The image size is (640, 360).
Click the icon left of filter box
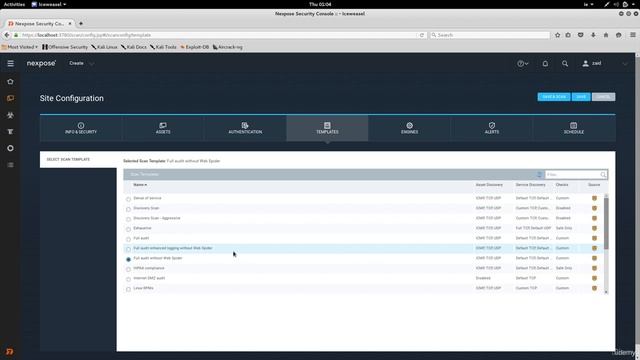click(x=539, y=175)
